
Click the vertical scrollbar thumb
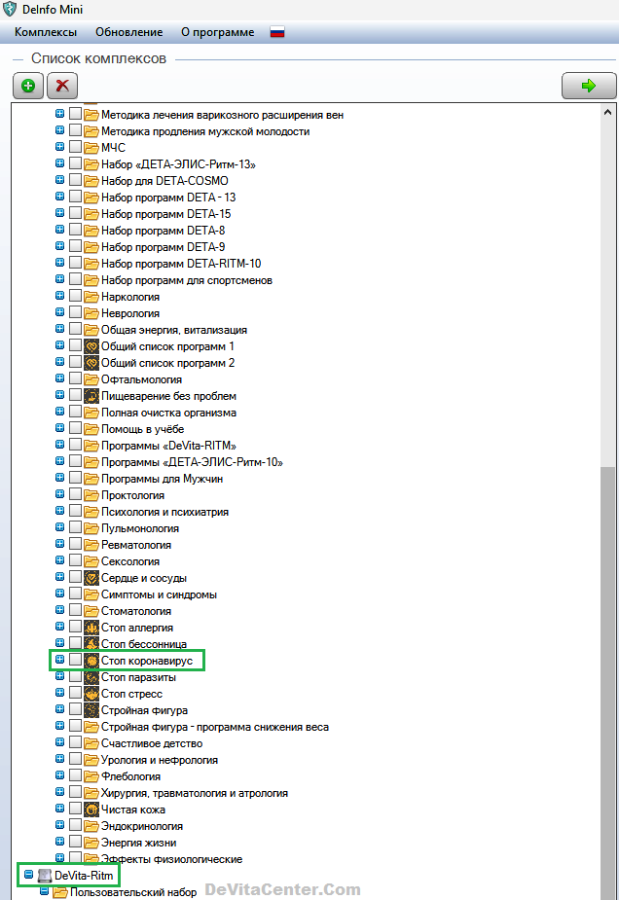(x=608, y=683)
